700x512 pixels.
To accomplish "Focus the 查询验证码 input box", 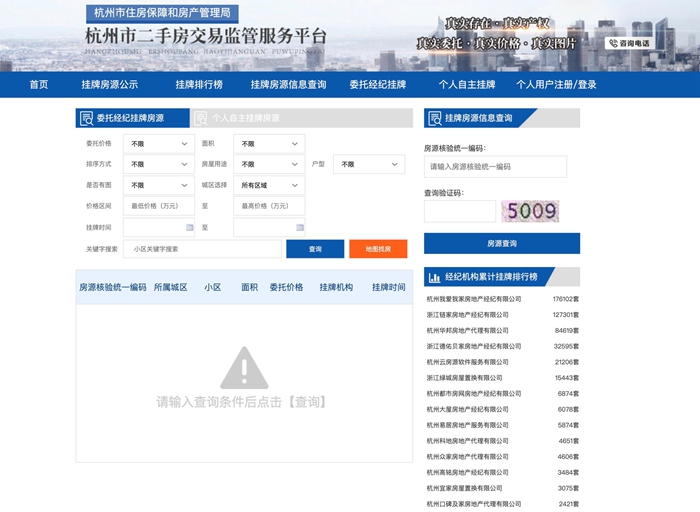I will coord(460,211).
